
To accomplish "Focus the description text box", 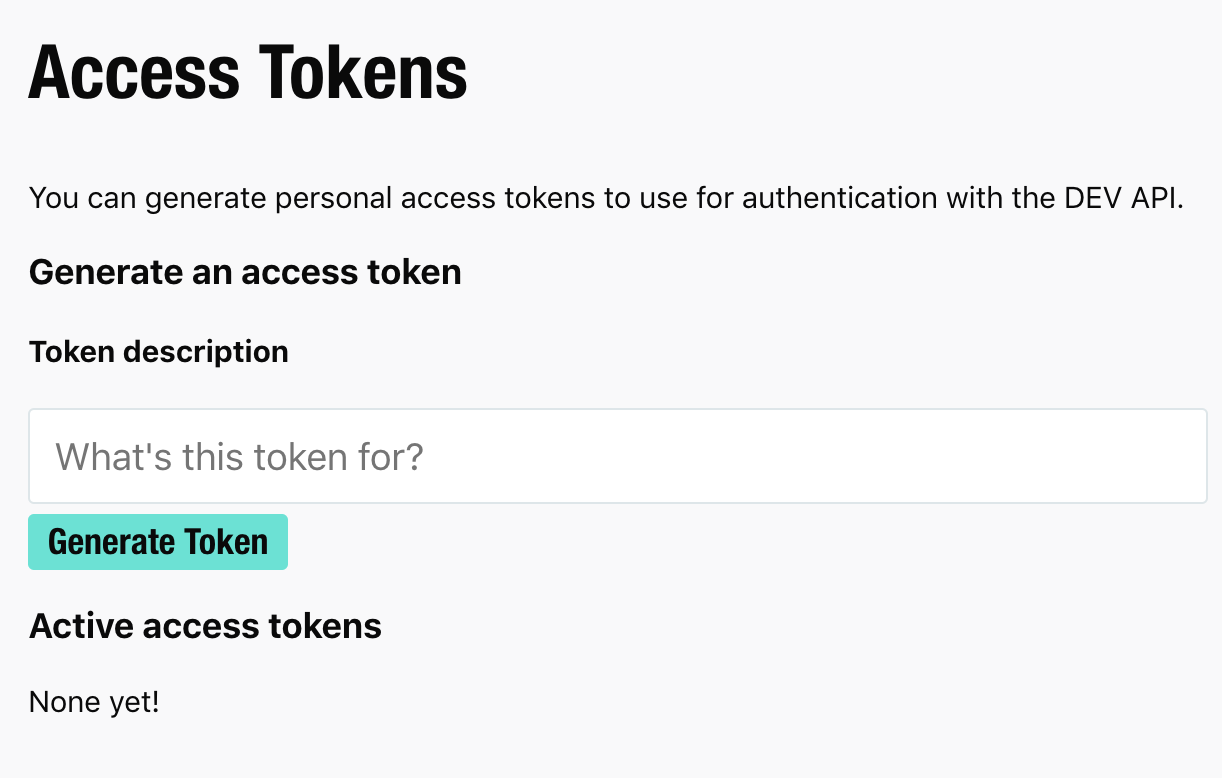I will (x=600, y=456).
